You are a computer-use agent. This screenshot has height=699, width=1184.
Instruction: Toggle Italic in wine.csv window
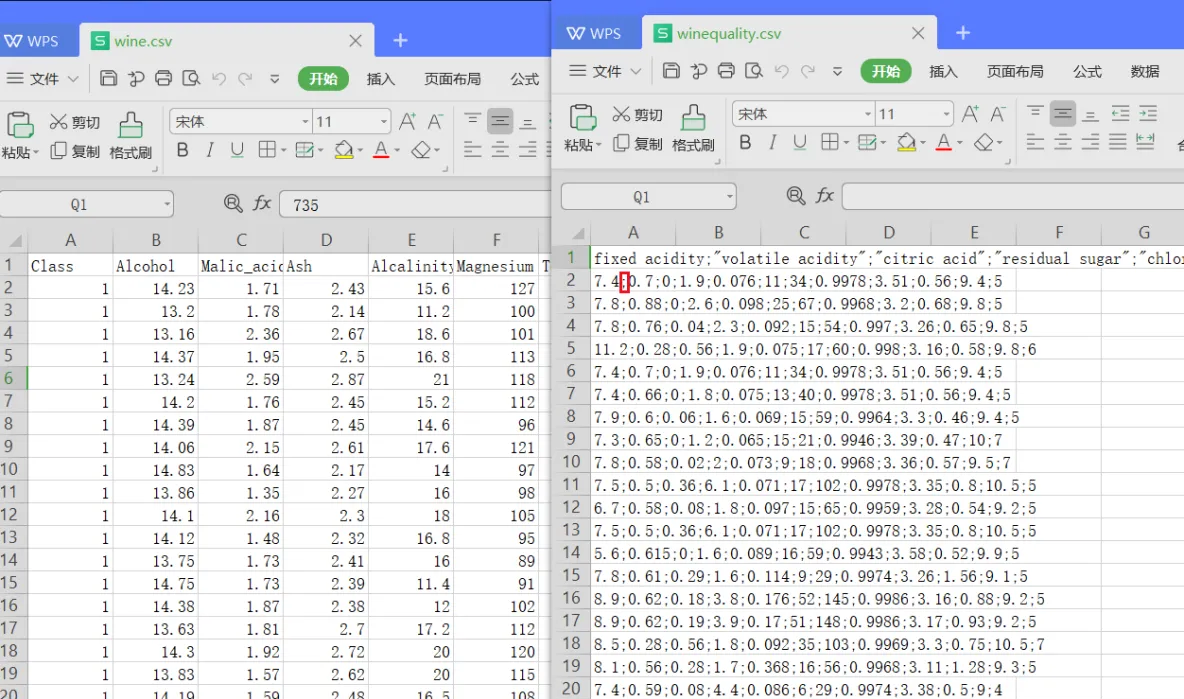click(210, 150)
